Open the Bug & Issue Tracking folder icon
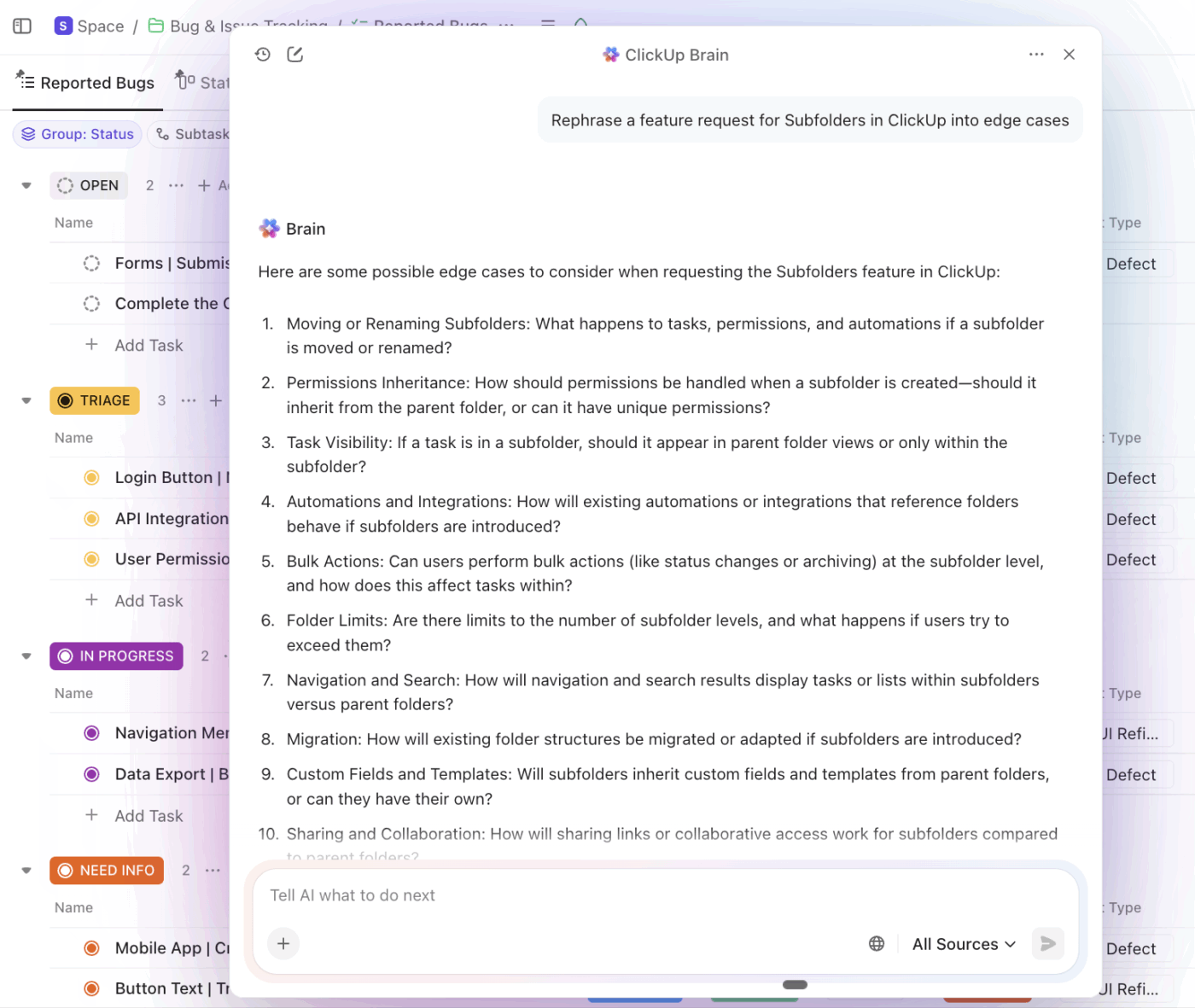This screenshot has width=1195, height=1008. [x=156, y=26]
